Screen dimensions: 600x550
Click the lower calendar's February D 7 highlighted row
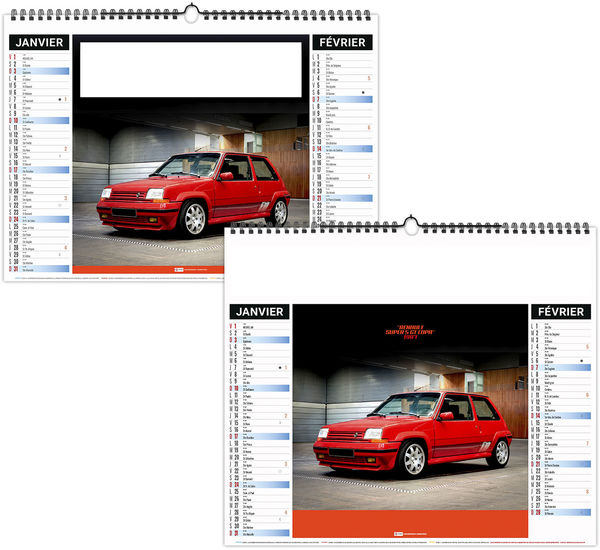point(561,367)
